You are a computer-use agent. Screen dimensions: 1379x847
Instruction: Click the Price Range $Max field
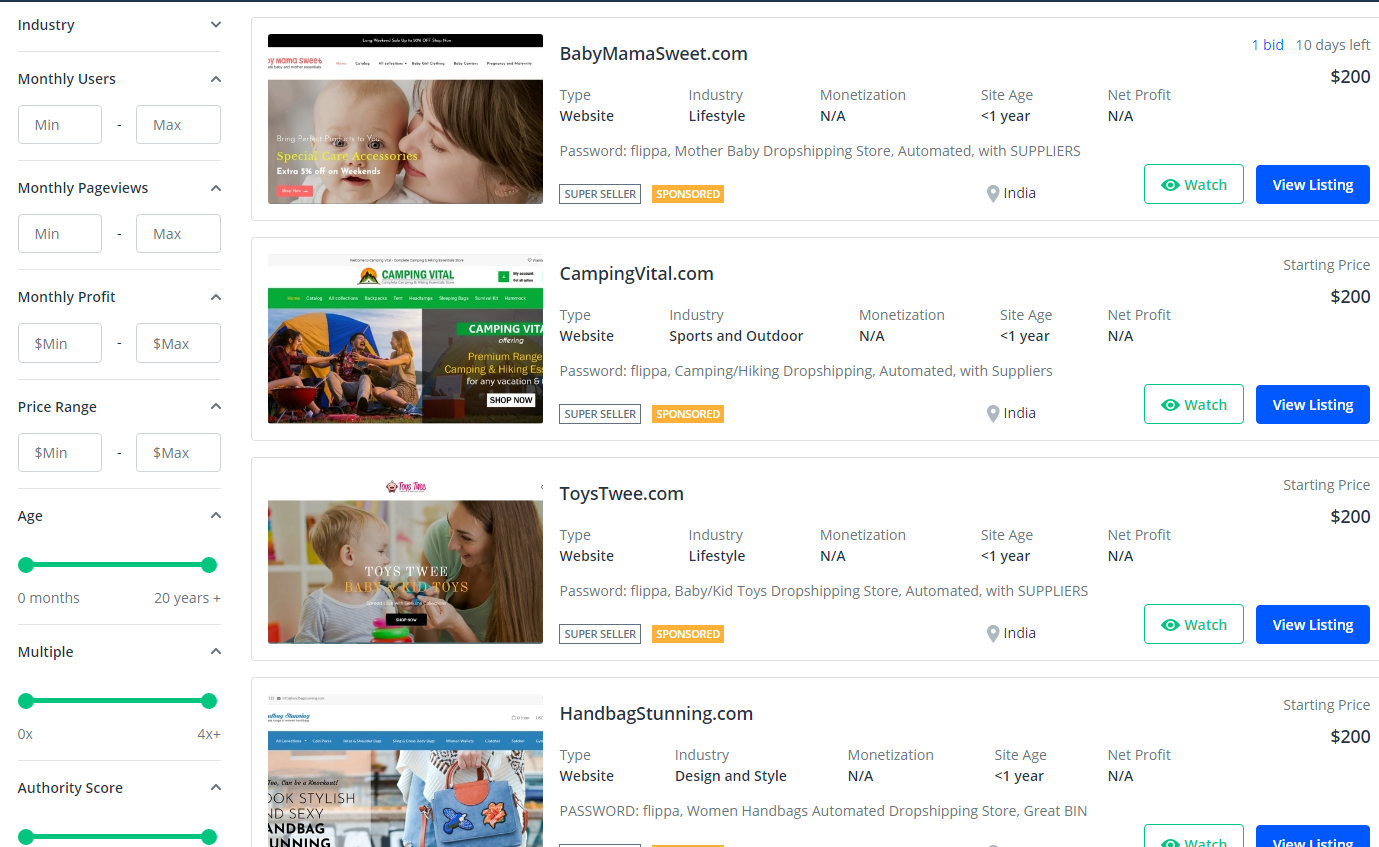coord(178,453)
